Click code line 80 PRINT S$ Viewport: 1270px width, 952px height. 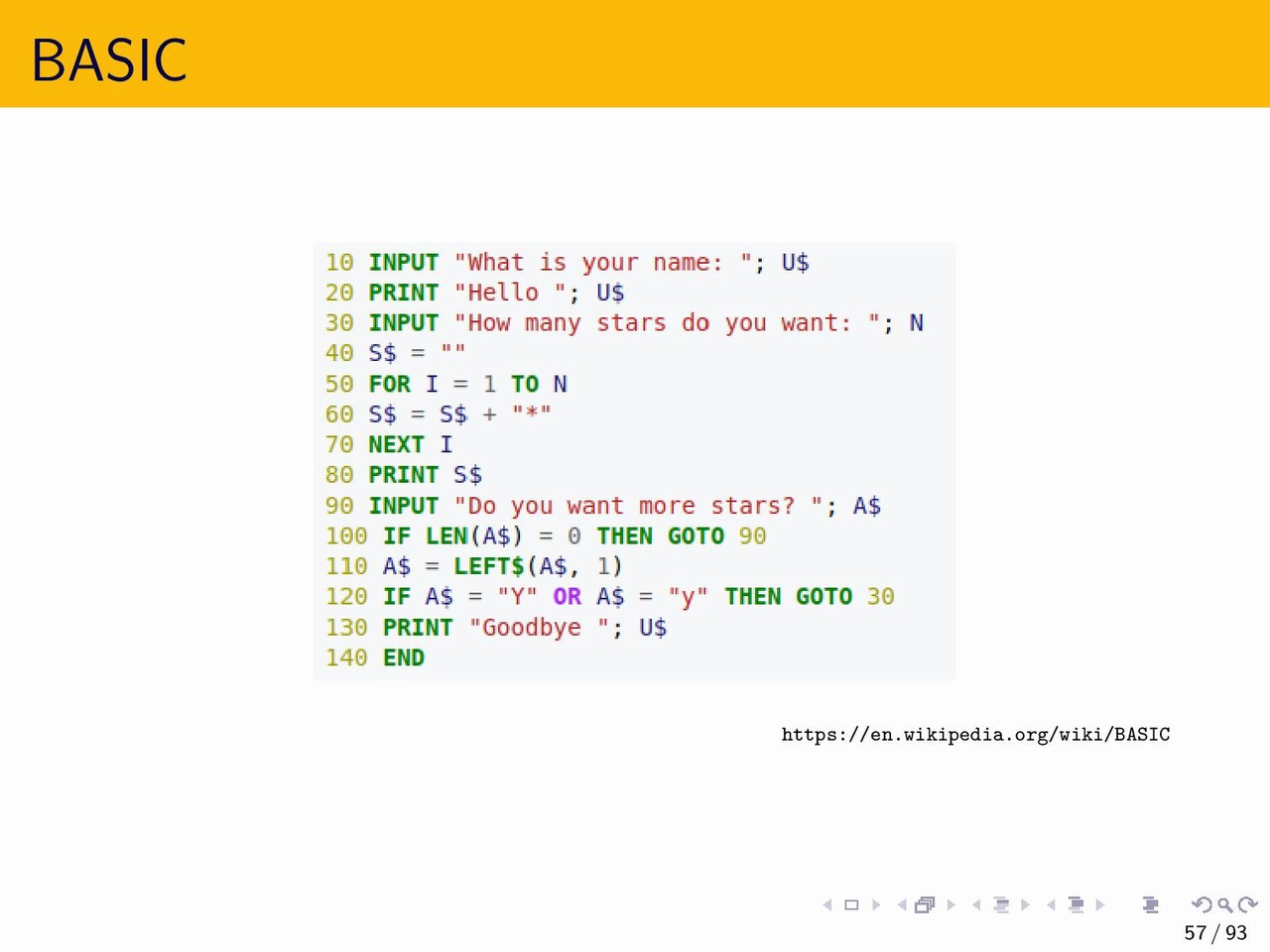[404, 475]
